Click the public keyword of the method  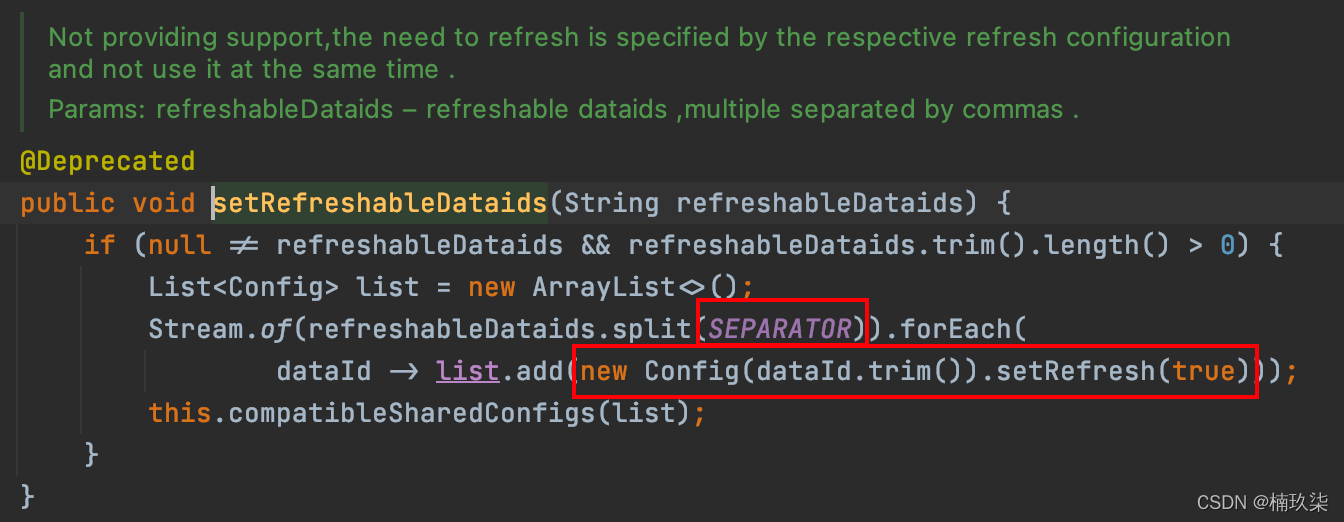click(67, 203)
